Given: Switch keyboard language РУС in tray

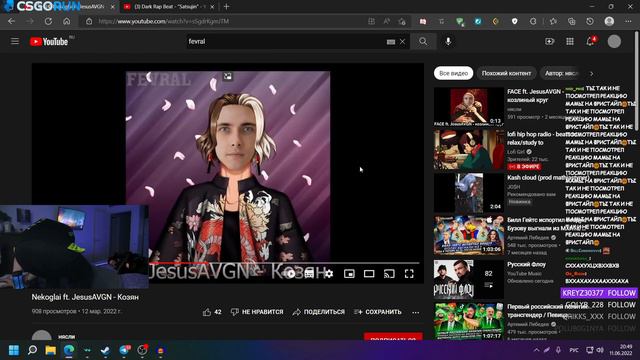Looking at the screenshot, I should pos(574,350).
